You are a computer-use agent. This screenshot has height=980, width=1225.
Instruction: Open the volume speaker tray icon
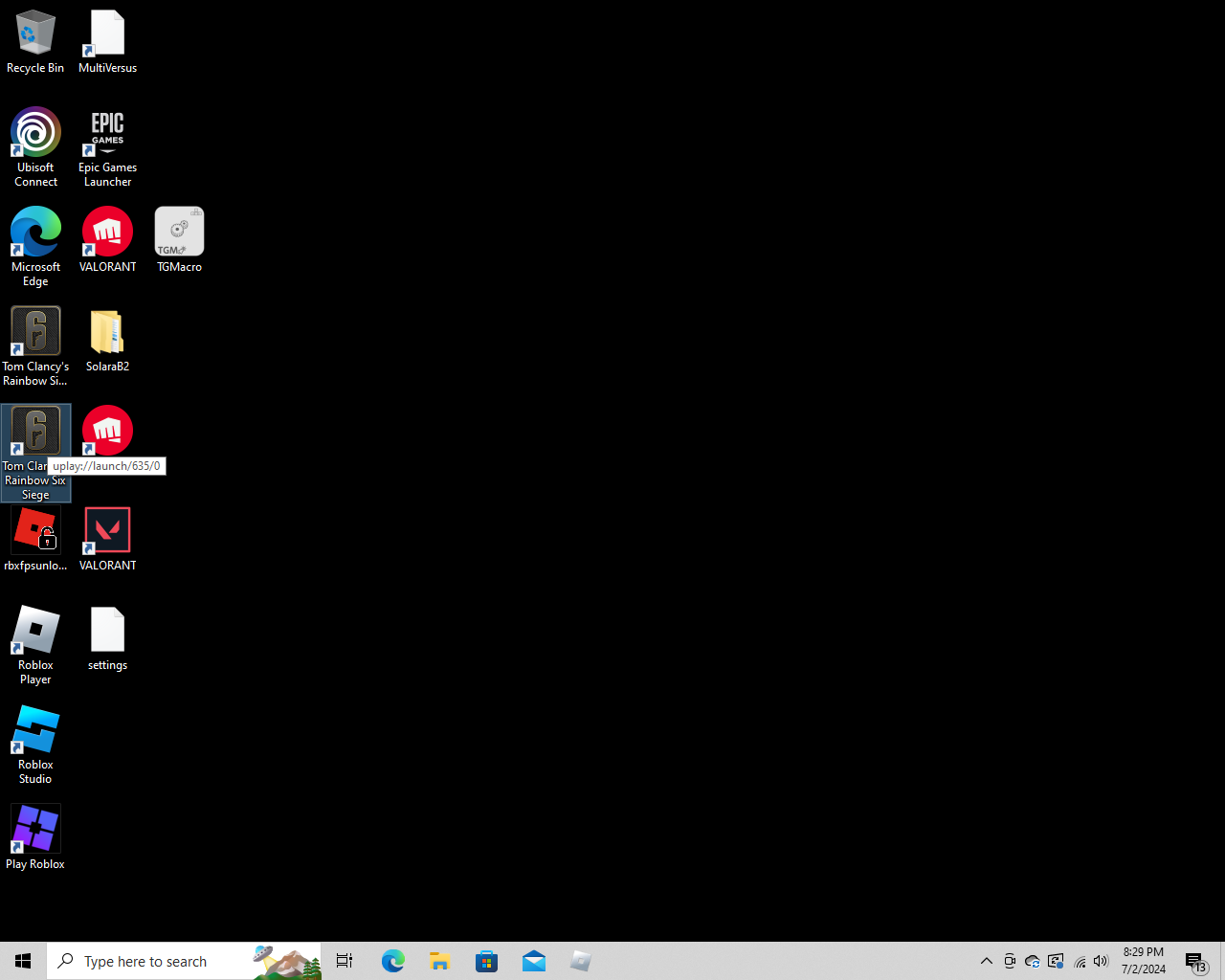tap(1102, 961)
